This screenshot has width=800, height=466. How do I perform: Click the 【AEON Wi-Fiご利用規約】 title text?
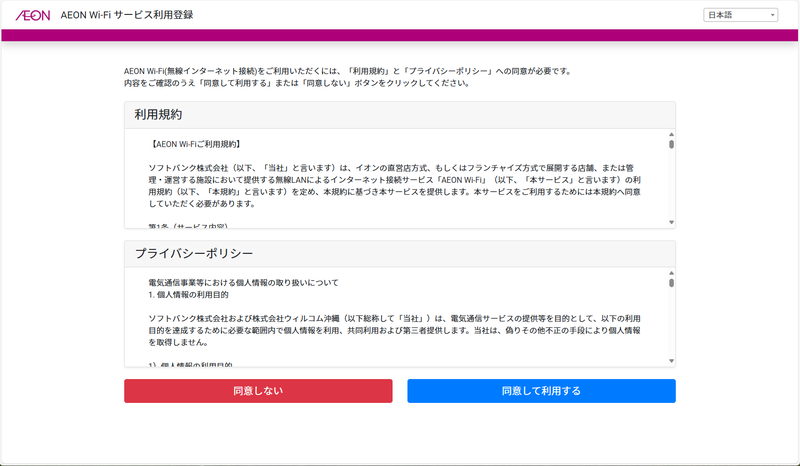click(195, 144)
